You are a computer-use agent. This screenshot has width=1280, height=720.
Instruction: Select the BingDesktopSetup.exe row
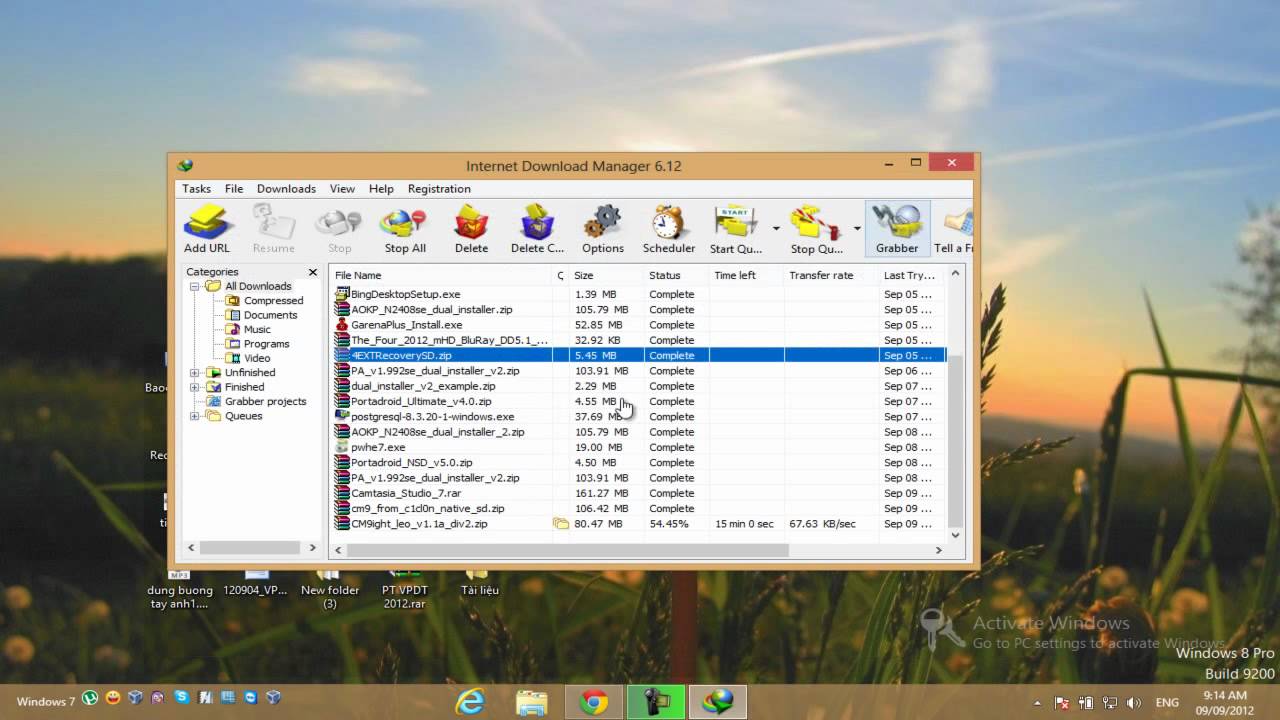click(639, 294)
